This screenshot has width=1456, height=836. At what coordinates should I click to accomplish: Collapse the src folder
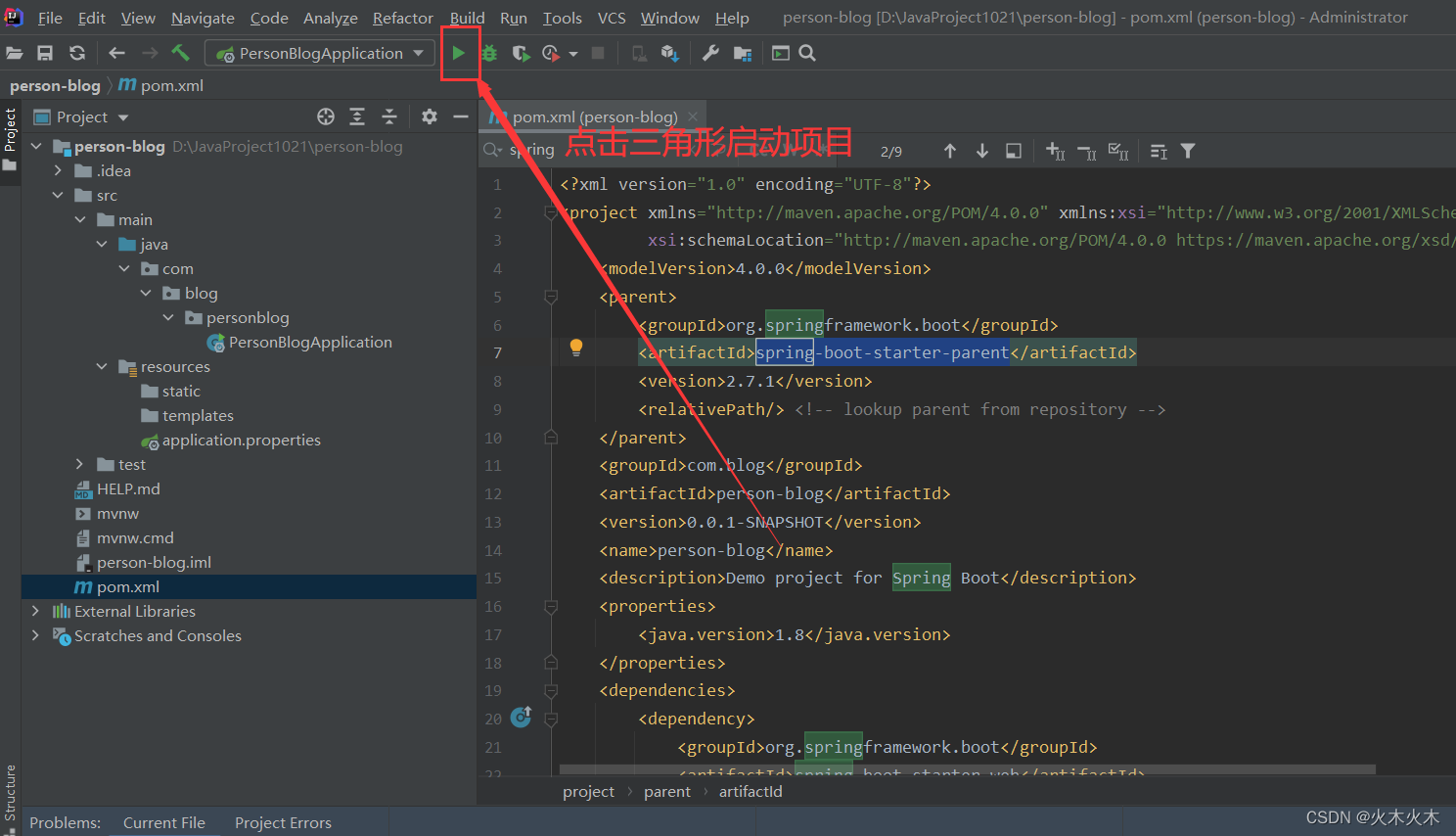coord(58,195)
